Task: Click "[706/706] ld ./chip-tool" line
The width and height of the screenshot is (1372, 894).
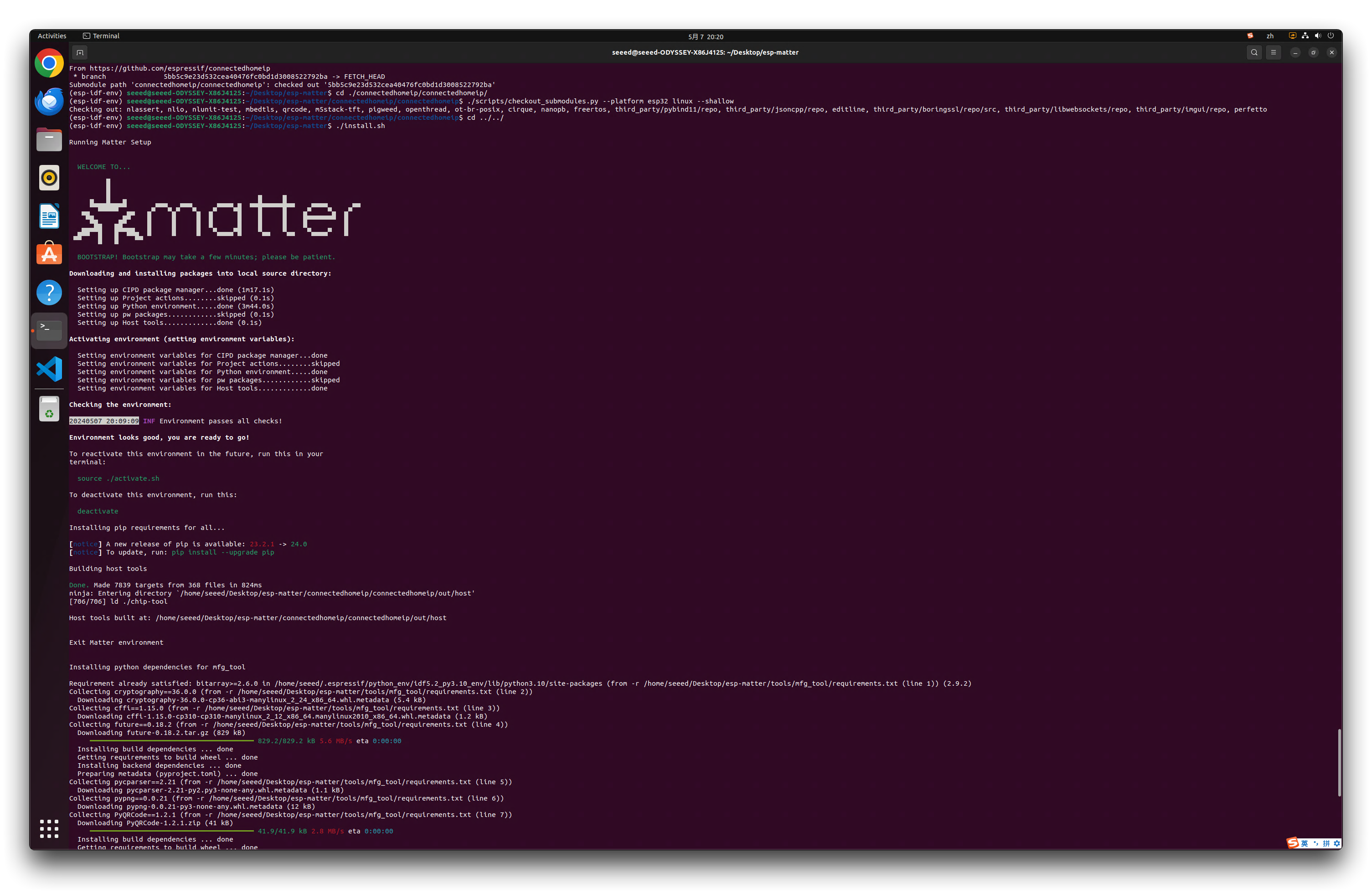Action: coord(118,602)
